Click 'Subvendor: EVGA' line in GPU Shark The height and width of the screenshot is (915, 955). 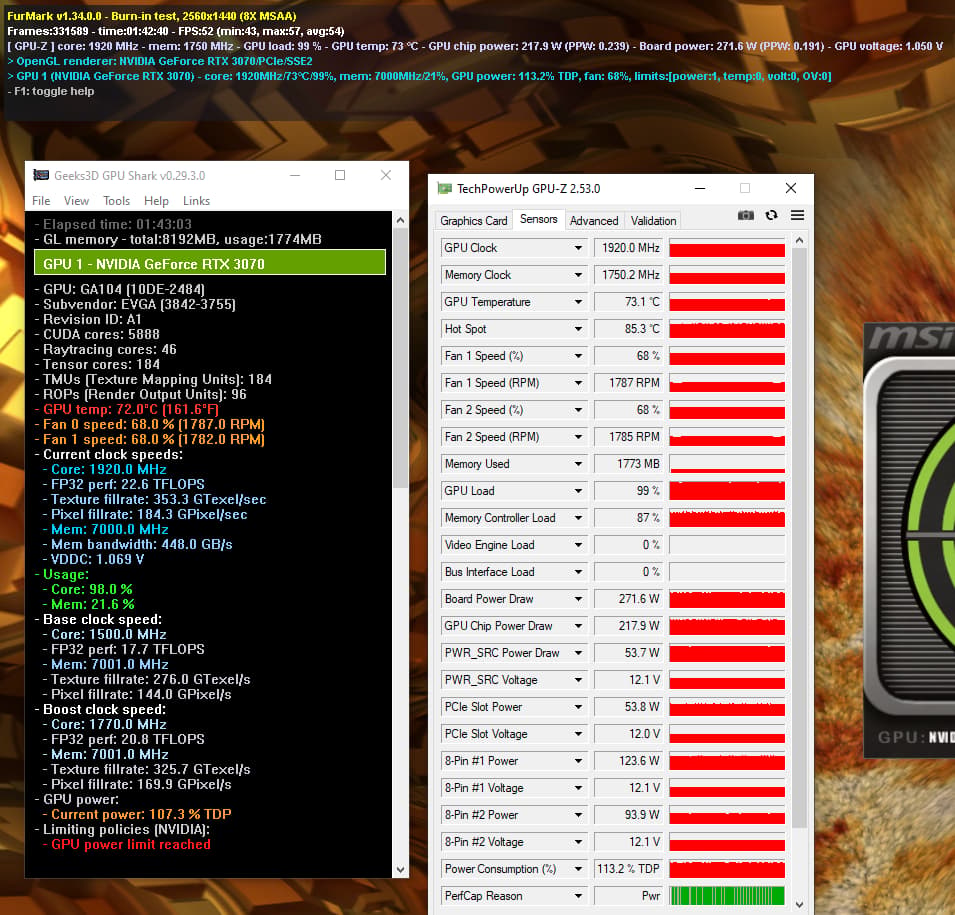coord(139,305)
